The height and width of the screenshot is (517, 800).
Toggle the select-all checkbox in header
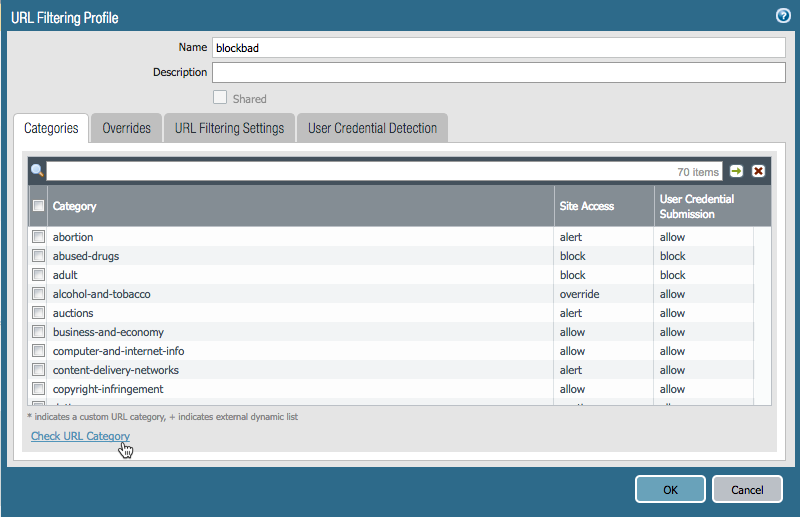(x=39, y=206)
